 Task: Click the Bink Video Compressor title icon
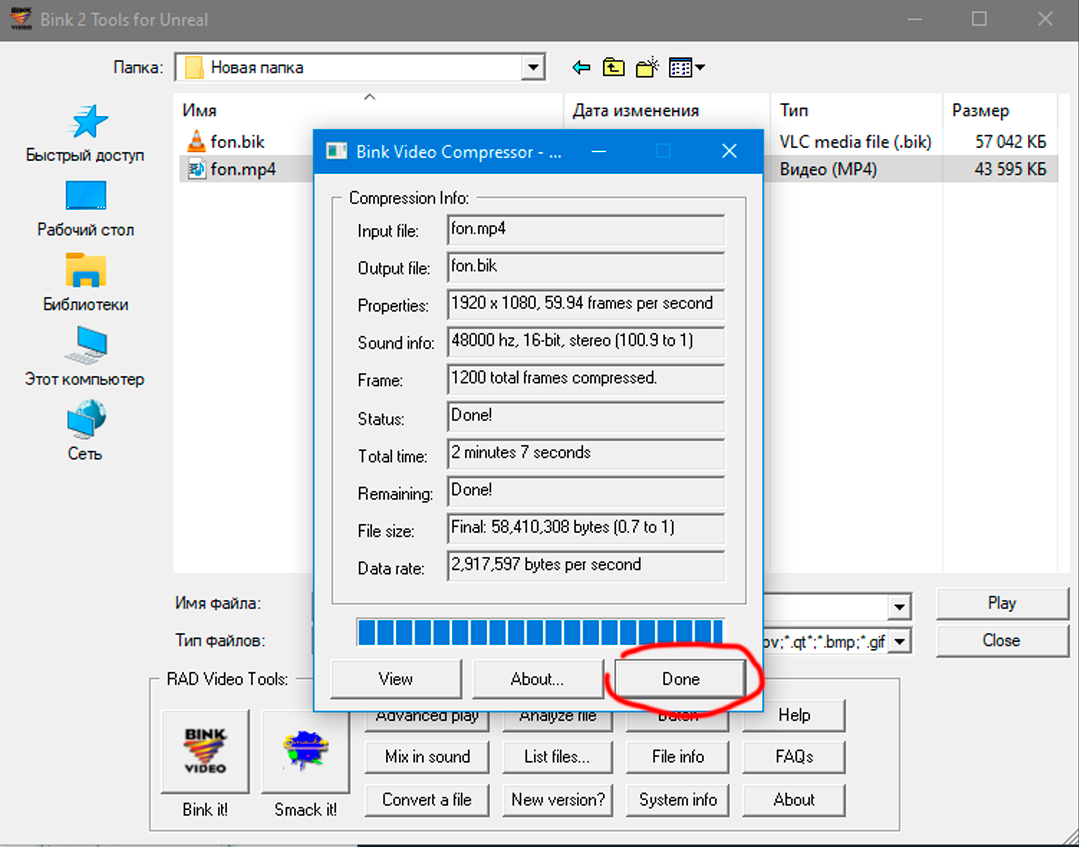pyautogui.click(x=336, y=151)
